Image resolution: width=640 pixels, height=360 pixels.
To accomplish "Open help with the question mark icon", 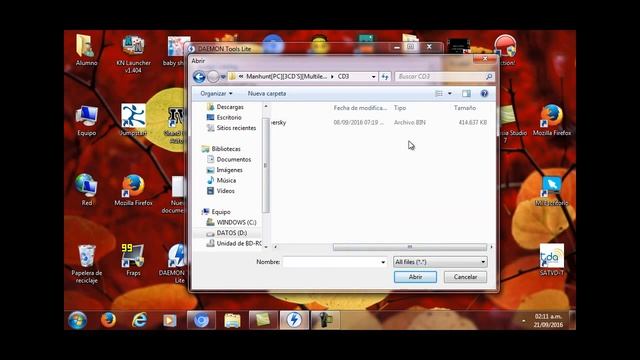I will click(484, 93).
